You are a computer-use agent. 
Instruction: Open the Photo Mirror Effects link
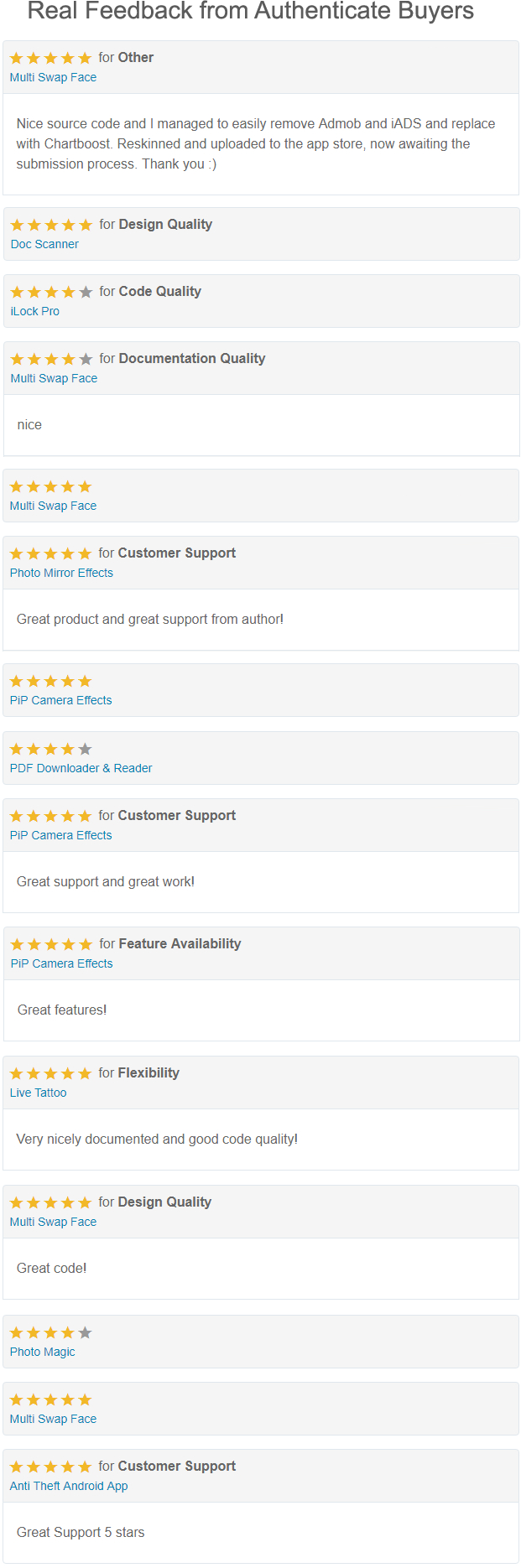pos(61,573)
